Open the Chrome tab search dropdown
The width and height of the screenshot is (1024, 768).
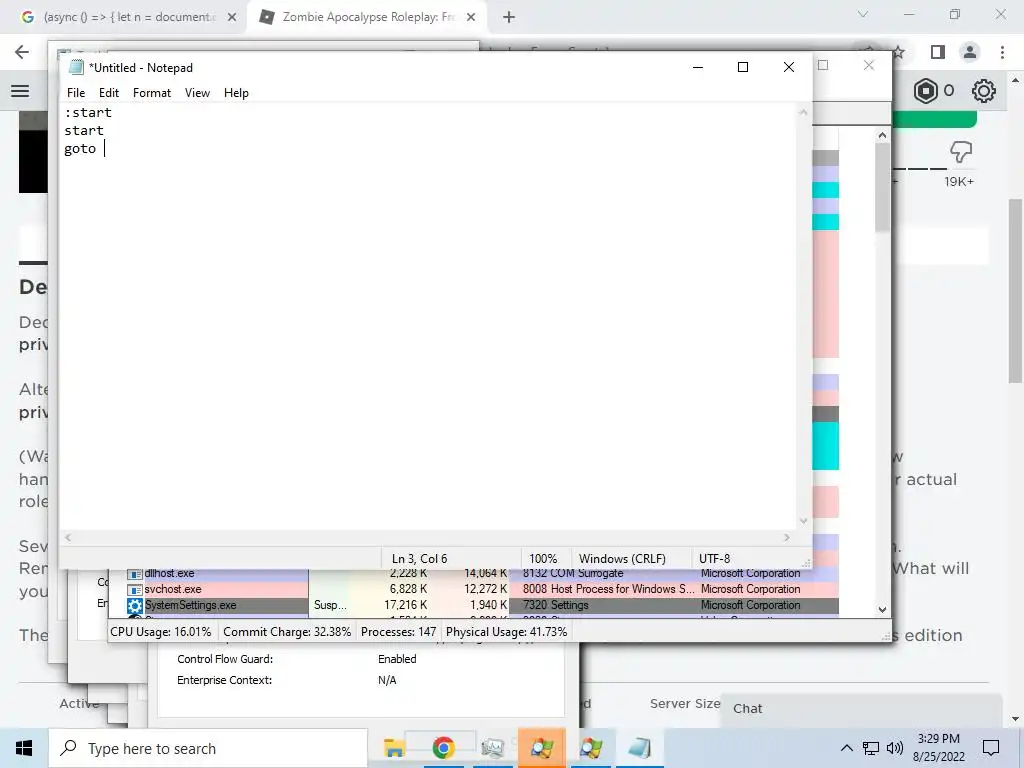point(863,14)
